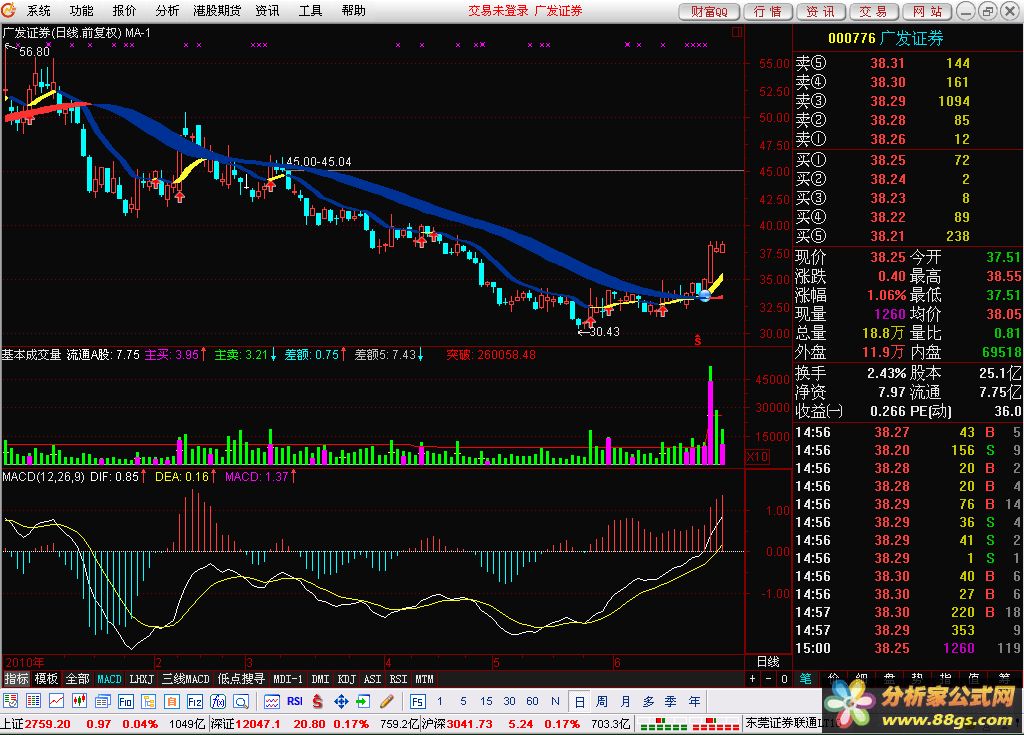Click the magnifier stock-screening icon
This screenshot has height=735, width=1024.
click(x=241, y=702)
